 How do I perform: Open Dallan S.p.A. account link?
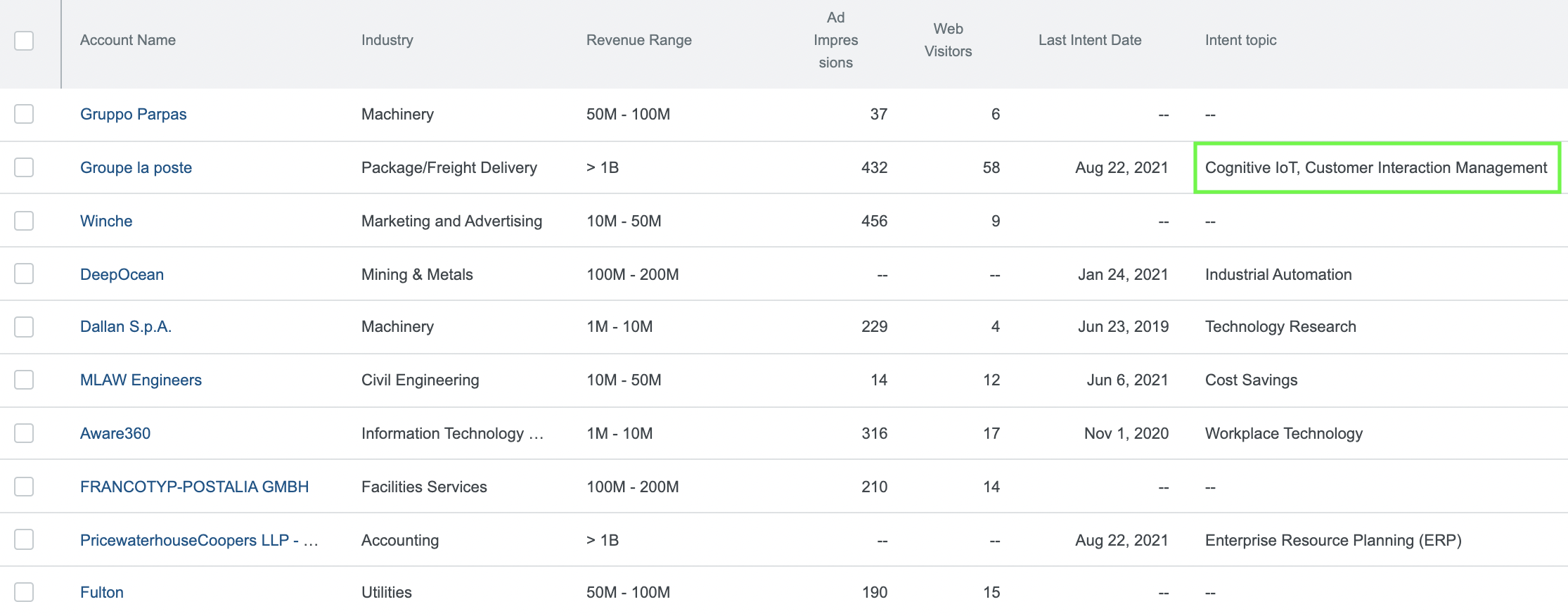[x=125, y=326]
